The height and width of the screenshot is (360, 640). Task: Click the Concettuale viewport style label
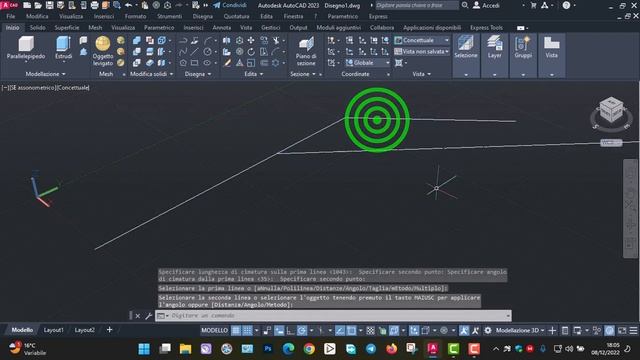[x=74, y=88]
